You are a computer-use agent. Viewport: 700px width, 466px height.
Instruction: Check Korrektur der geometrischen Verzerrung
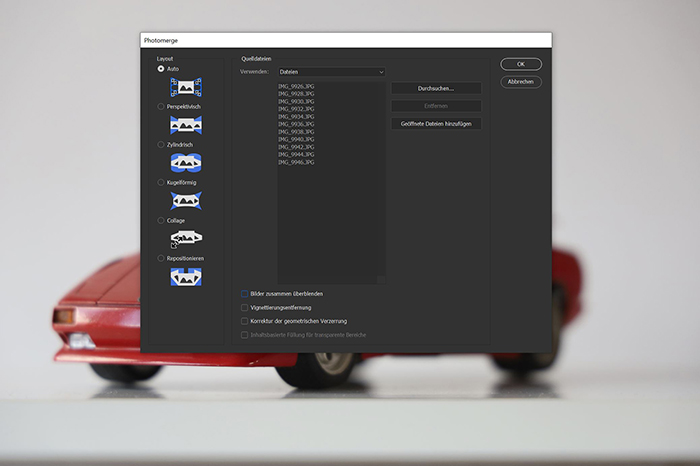pyautogui.click(x=245, y=321)
